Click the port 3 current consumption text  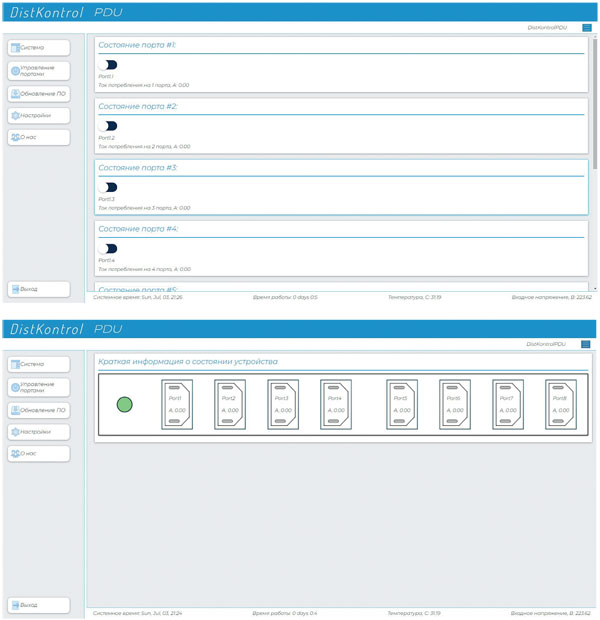coord(144,208)
